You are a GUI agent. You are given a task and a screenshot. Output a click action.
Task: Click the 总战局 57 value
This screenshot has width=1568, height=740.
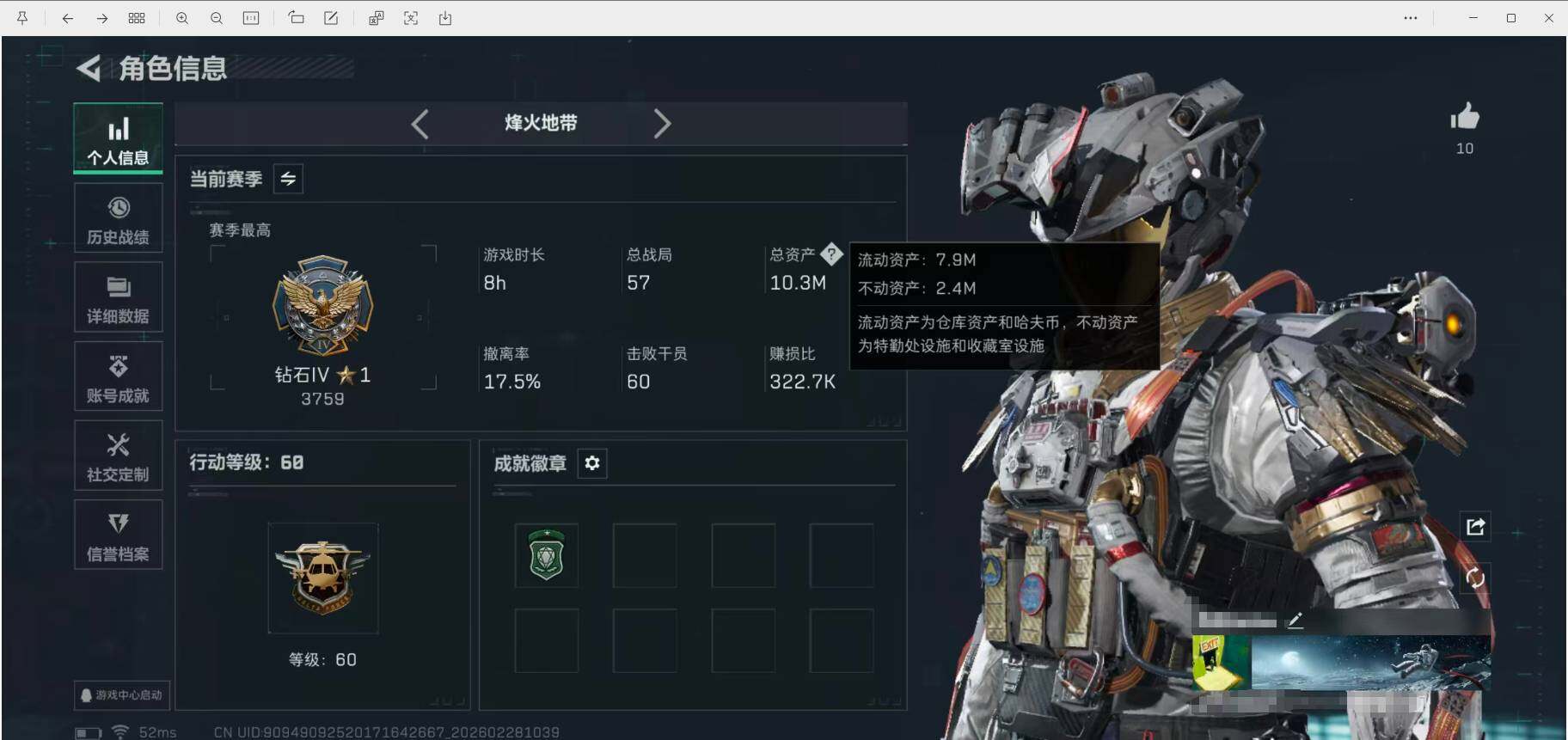pos(639,283)
